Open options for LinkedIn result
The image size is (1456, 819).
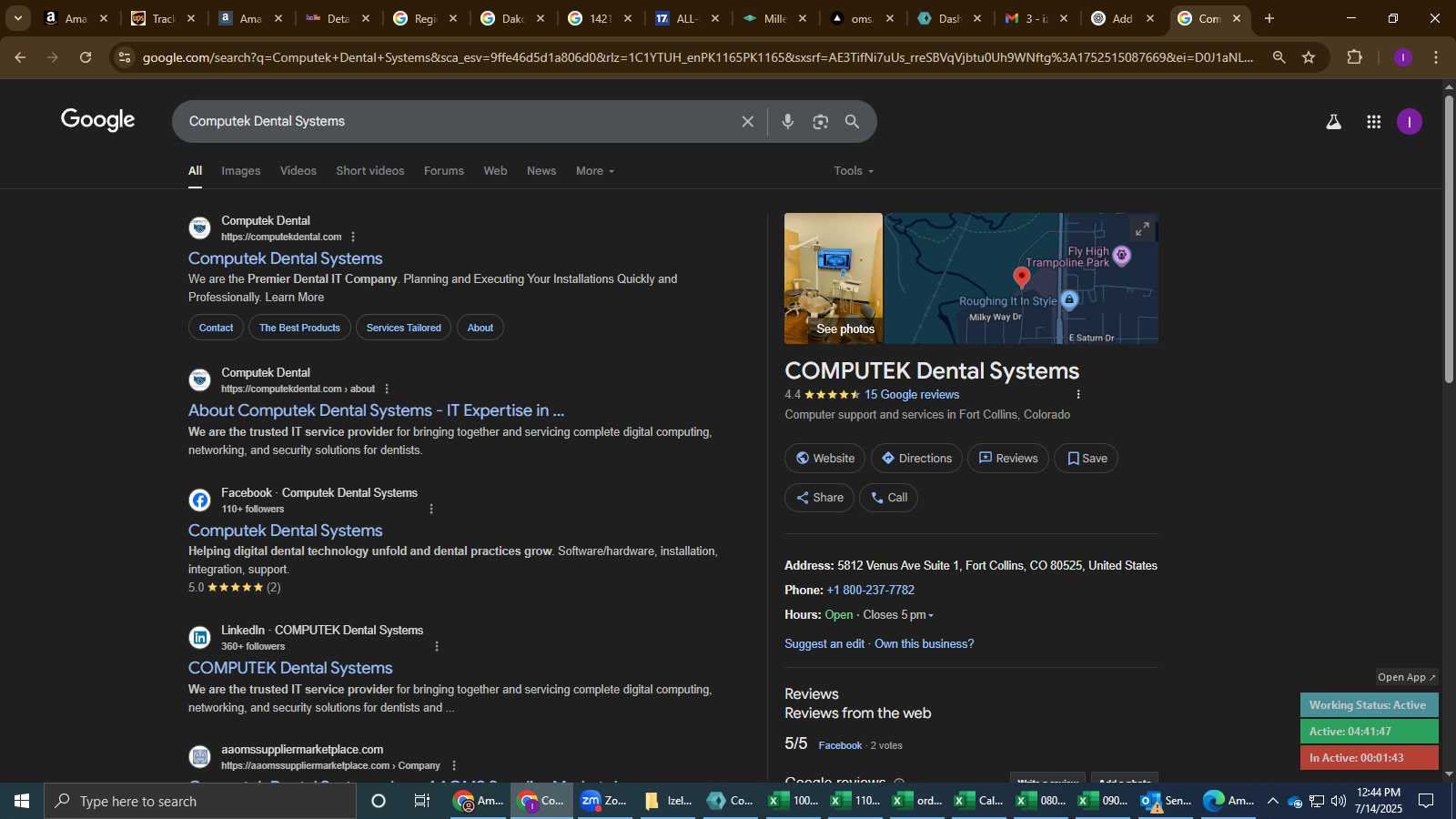click(437, 646)
